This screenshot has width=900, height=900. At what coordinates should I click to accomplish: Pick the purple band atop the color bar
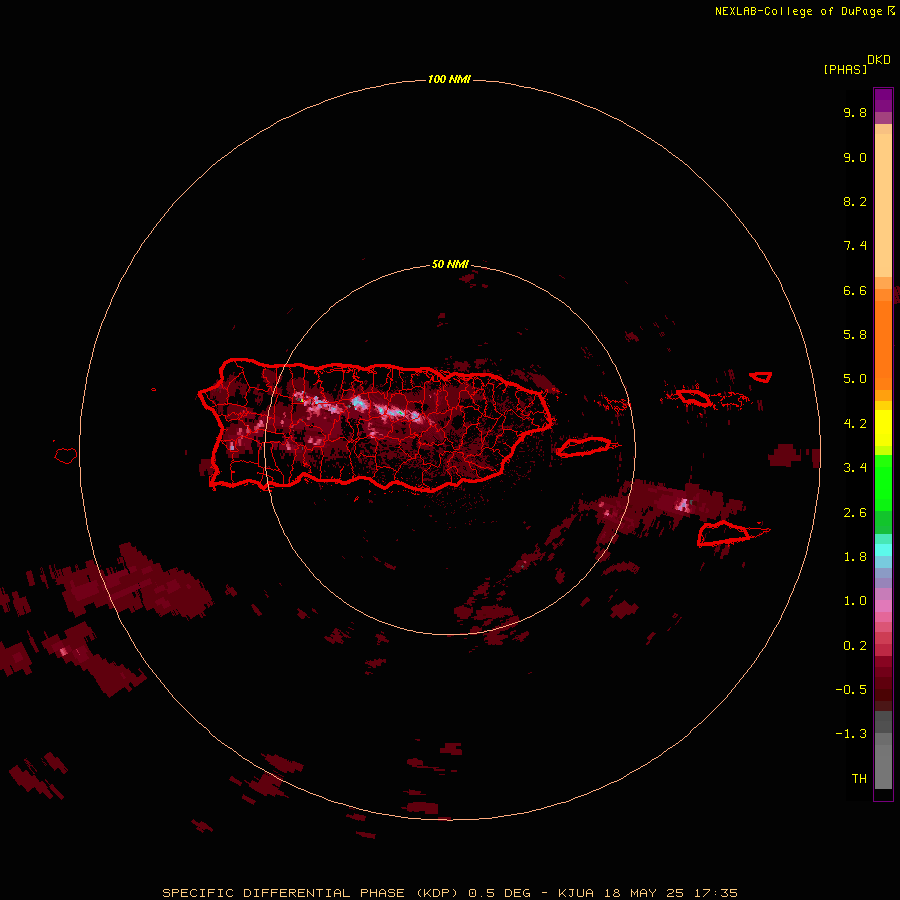[883, 100]
